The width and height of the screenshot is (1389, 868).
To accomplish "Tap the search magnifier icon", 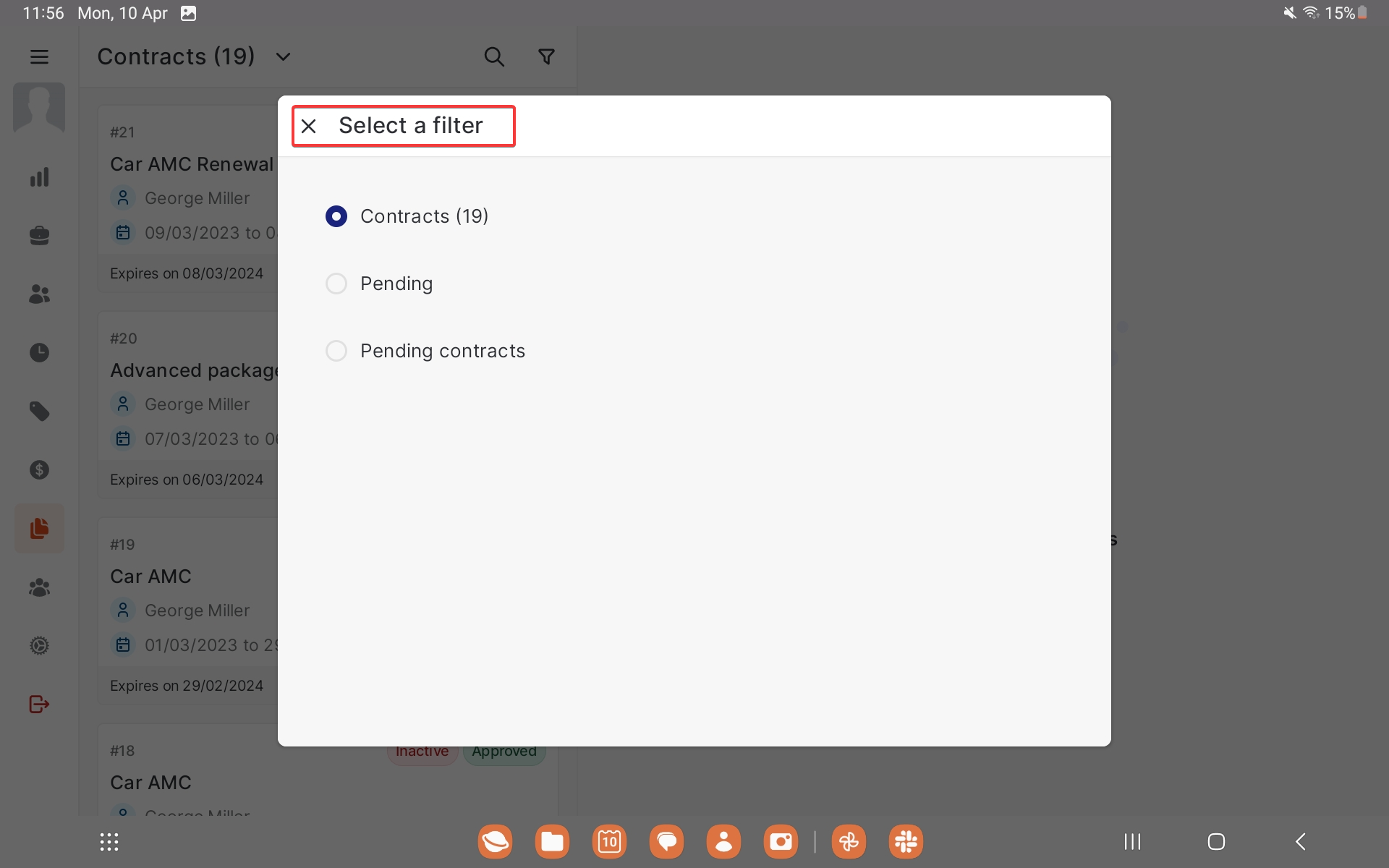I will (494, 56).
